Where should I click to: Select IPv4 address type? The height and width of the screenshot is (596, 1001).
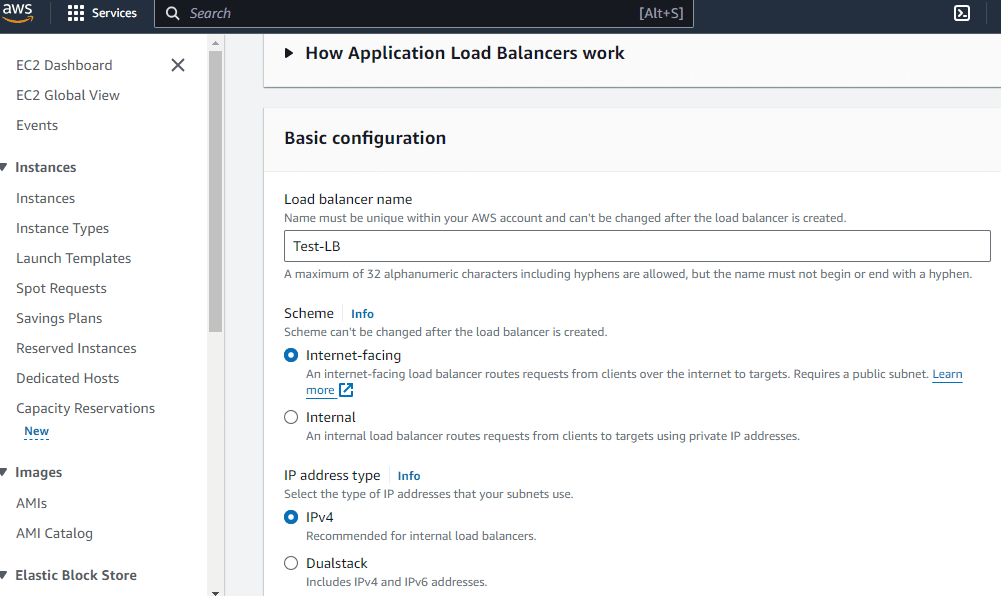coord(291,517)
